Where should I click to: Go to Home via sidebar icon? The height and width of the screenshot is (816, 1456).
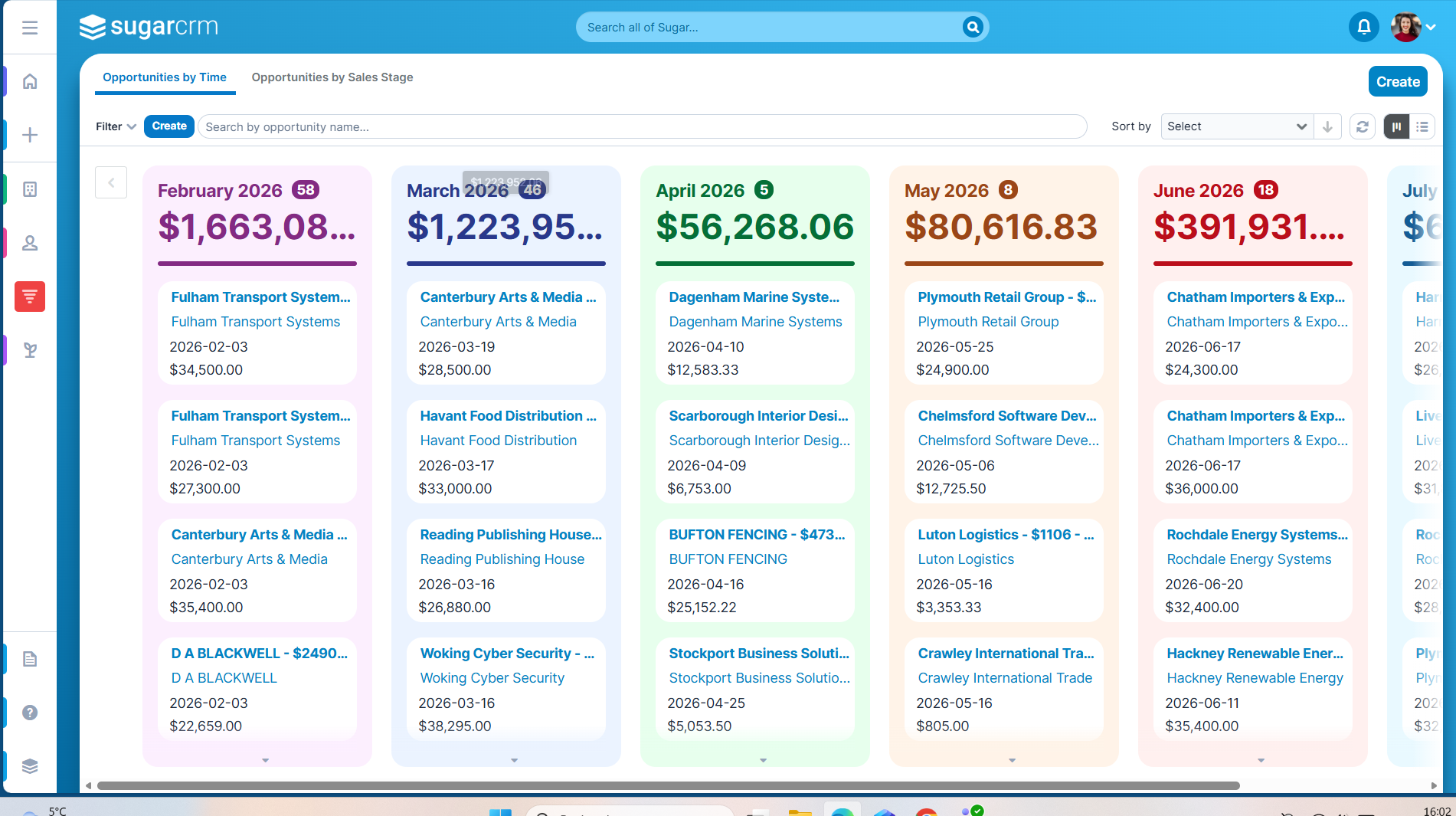coord(30,81)
